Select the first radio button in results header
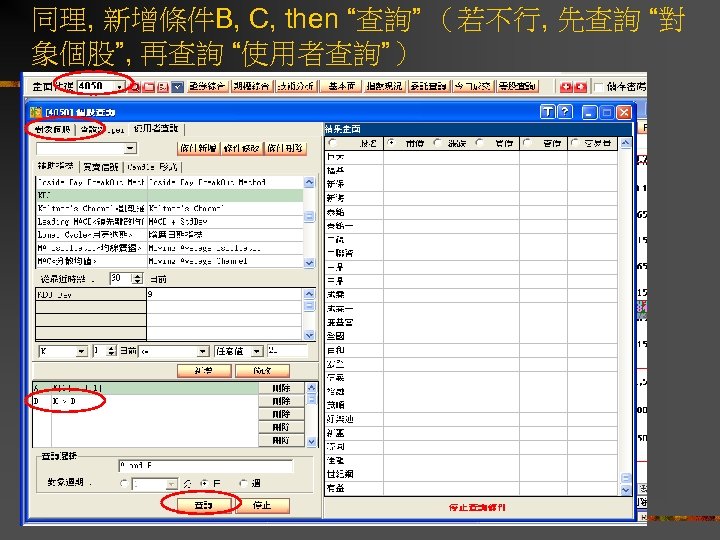 pos(332,143)
